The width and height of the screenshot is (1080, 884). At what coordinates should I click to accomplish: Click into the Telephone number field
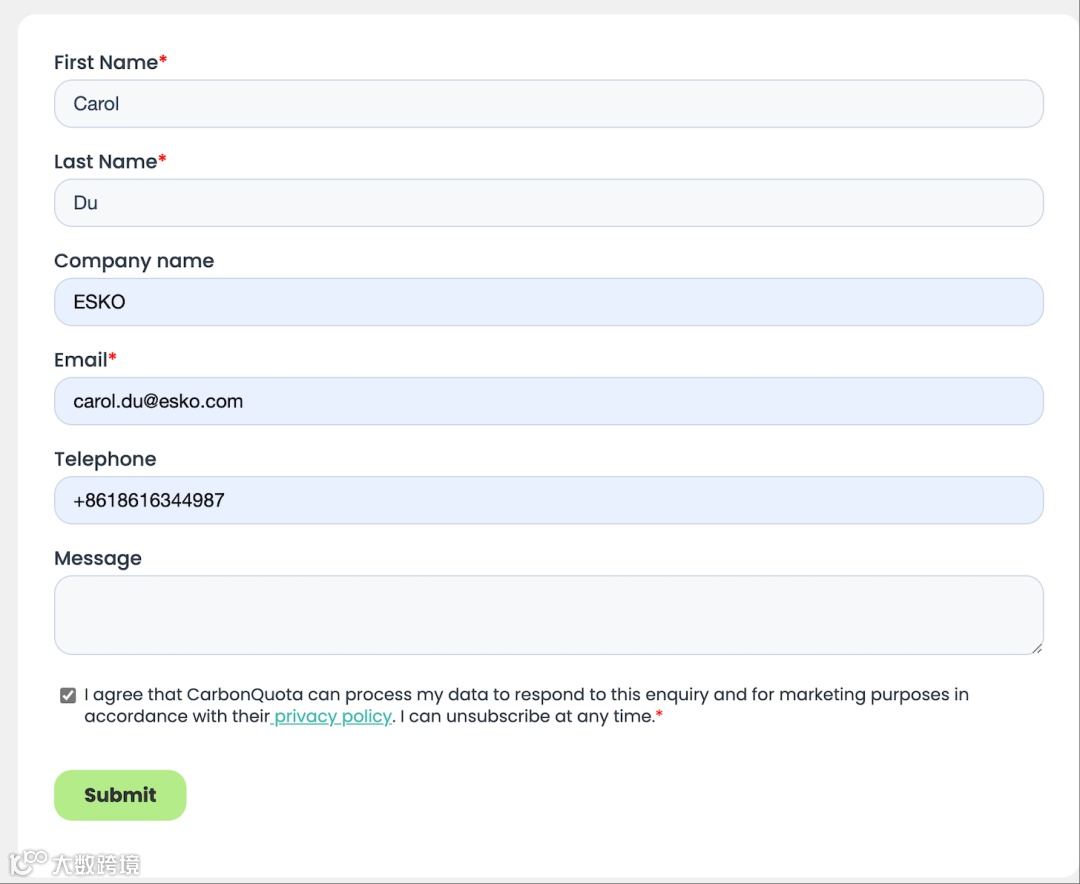(x=548, y=500)
